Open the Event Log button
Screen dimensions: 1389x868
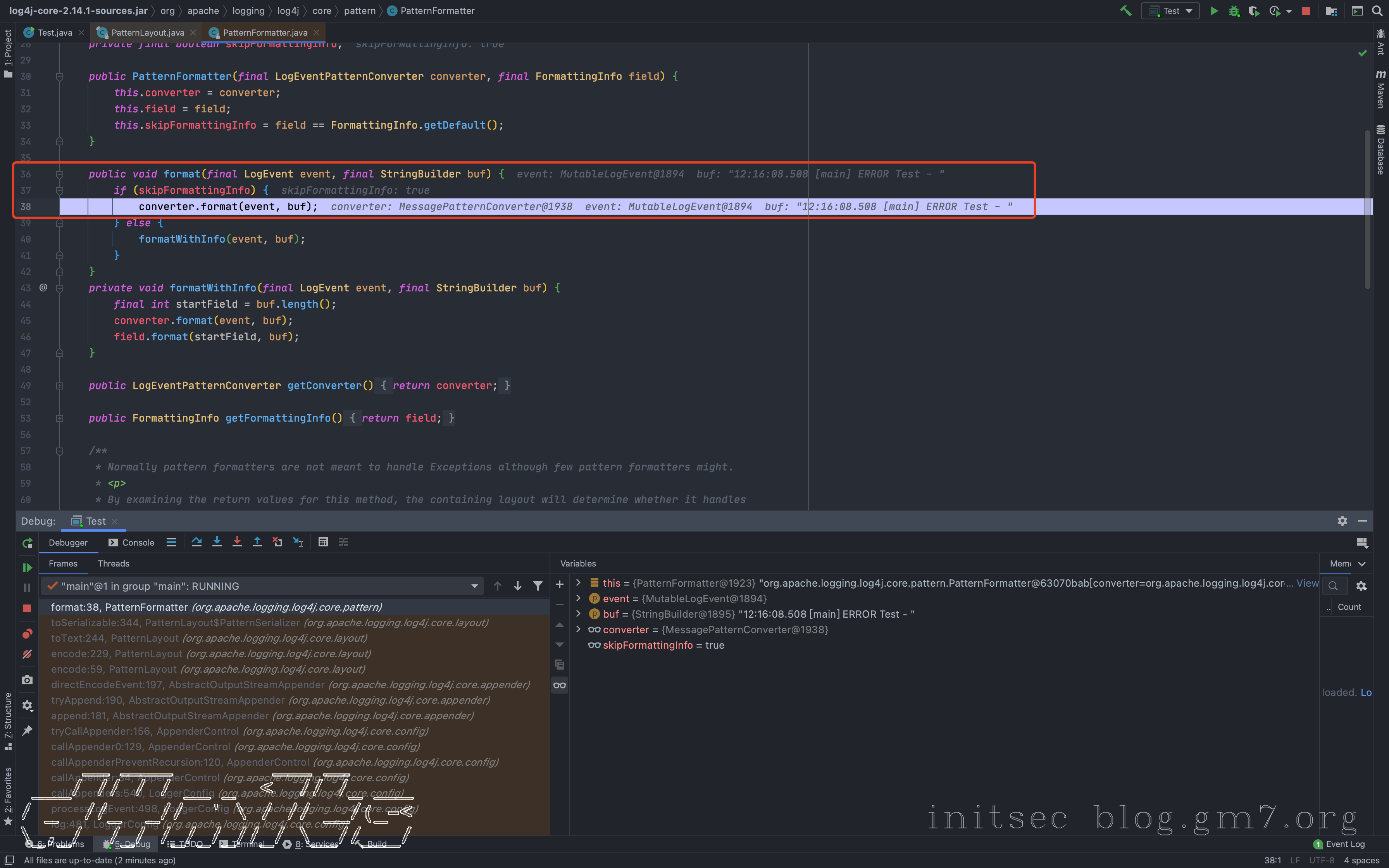point(1339,844)
